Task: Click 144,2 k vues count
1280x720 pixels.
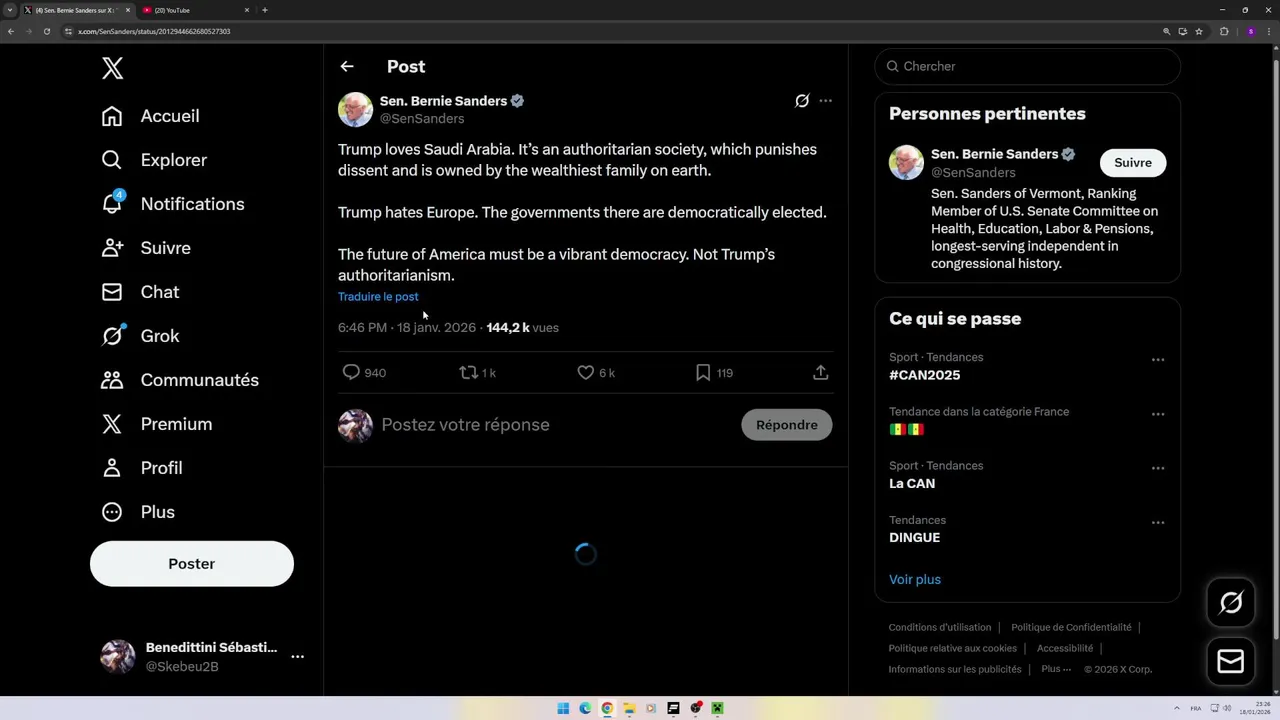Action: tap(522, 328)
